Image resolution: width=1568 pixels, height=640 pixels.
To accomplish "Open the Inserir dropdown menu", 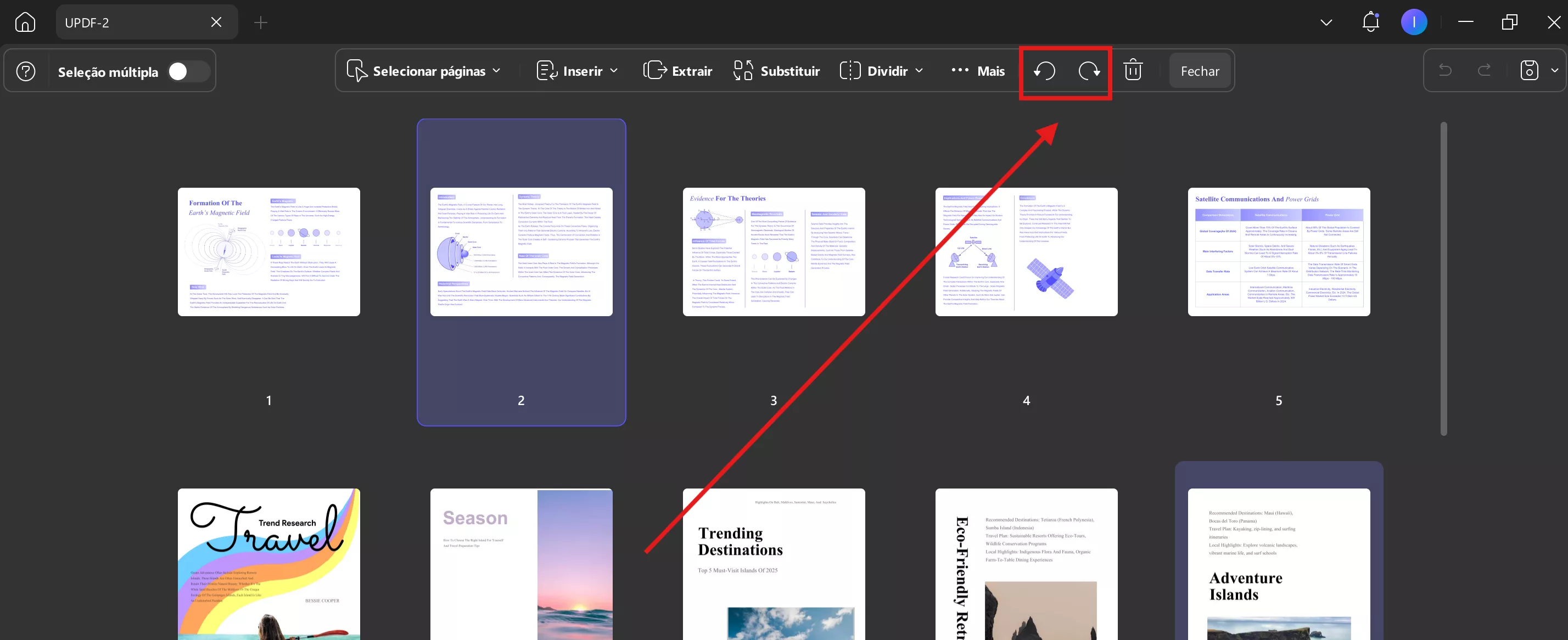I will [x=577, y=71].
